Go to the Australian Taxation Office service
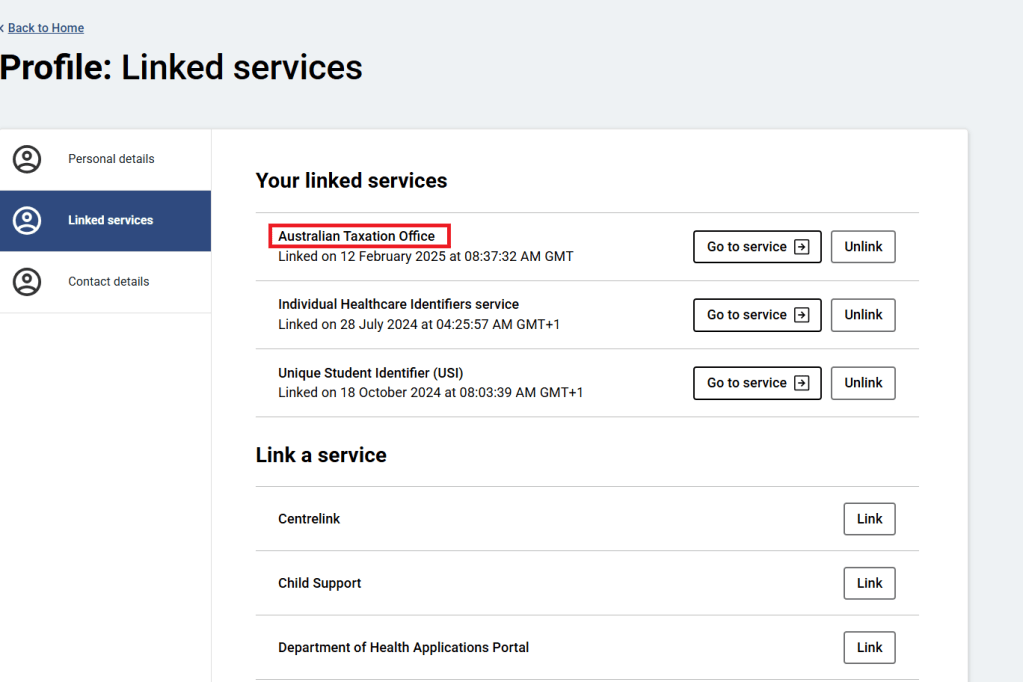The width and height of the screenshot is (1023, 682). tap(756, 247)
